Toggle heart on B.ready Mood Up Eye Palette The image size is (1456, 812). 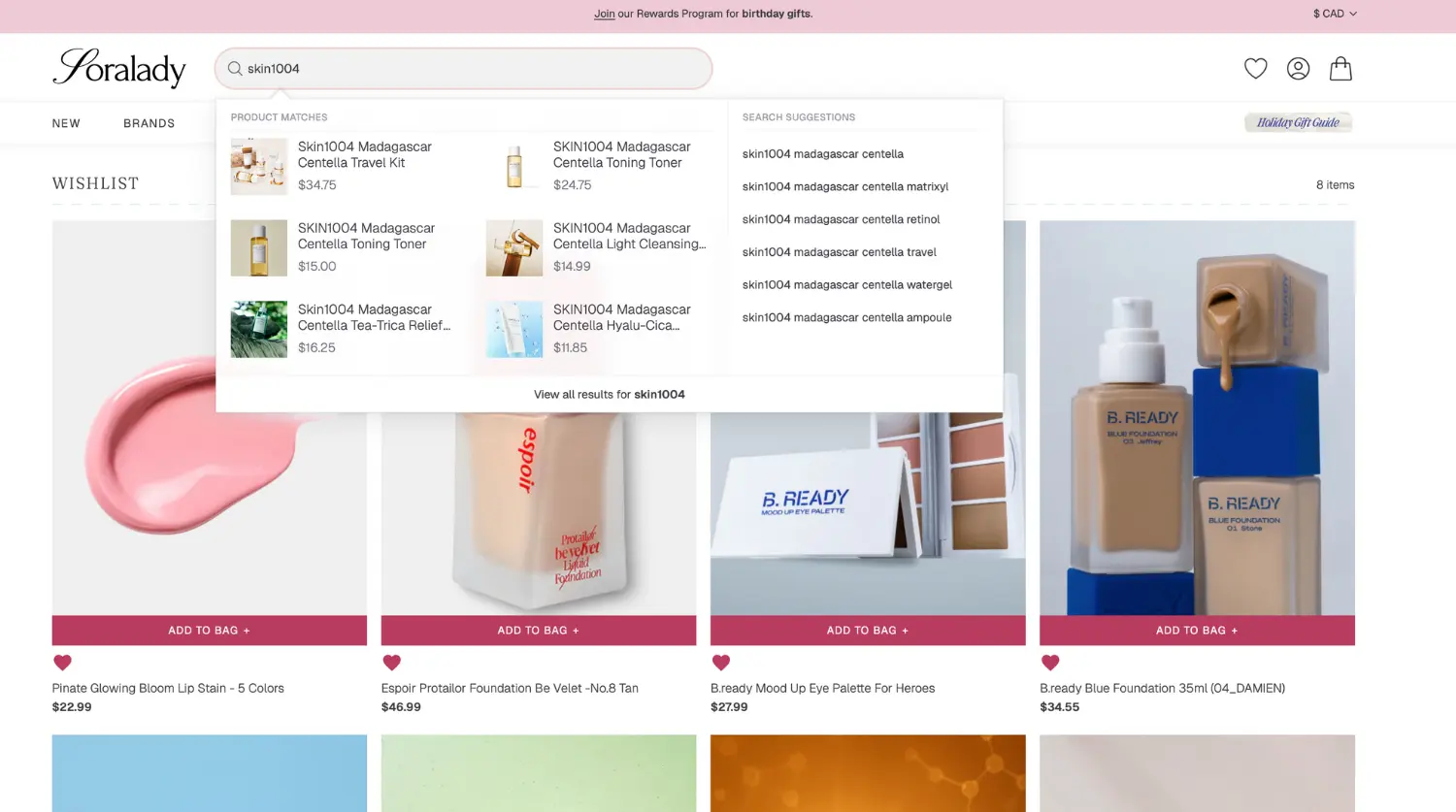click(720, 663)
